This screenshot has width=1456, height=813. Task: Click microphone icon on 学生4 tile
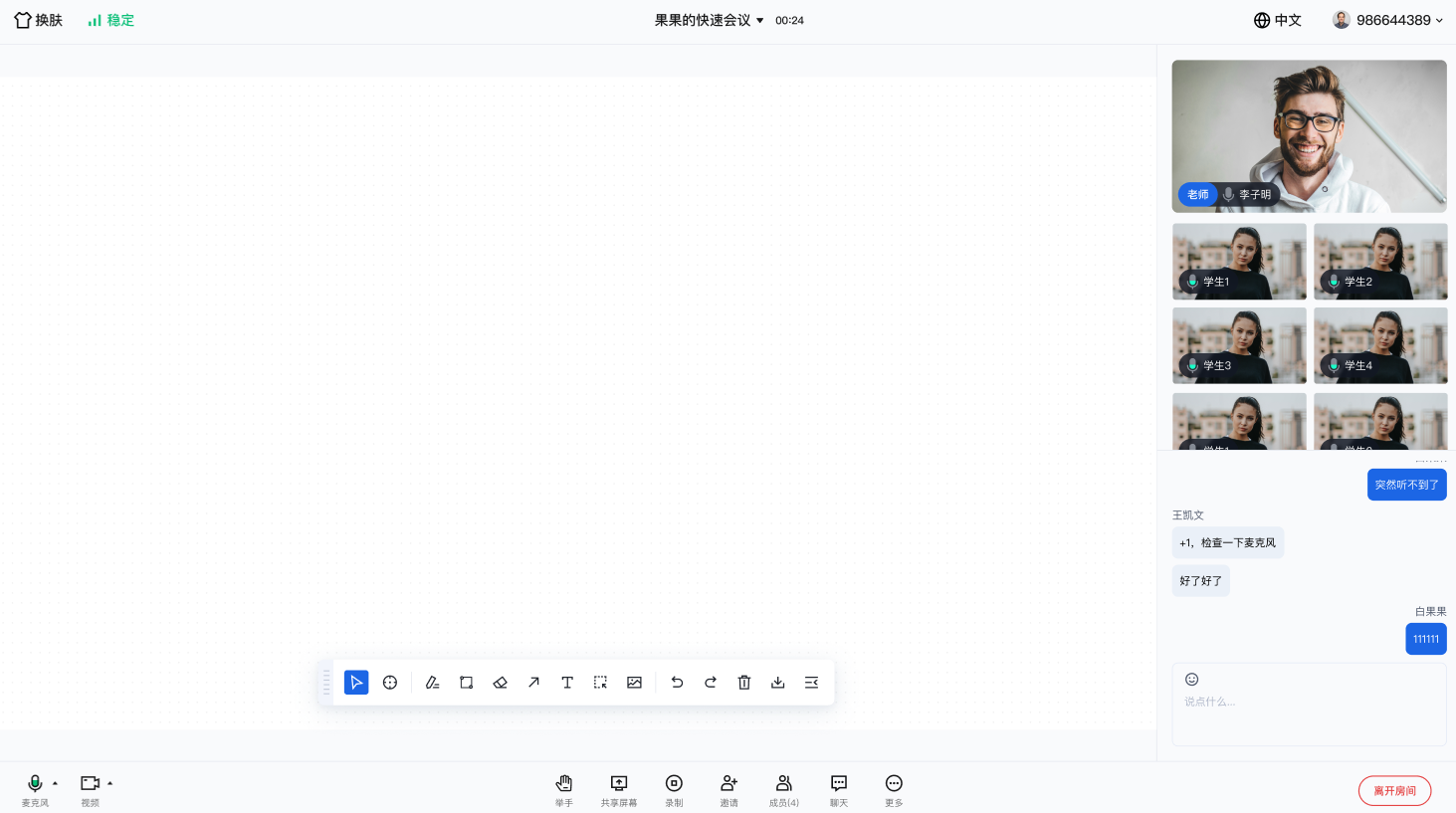click(1334, 365)
